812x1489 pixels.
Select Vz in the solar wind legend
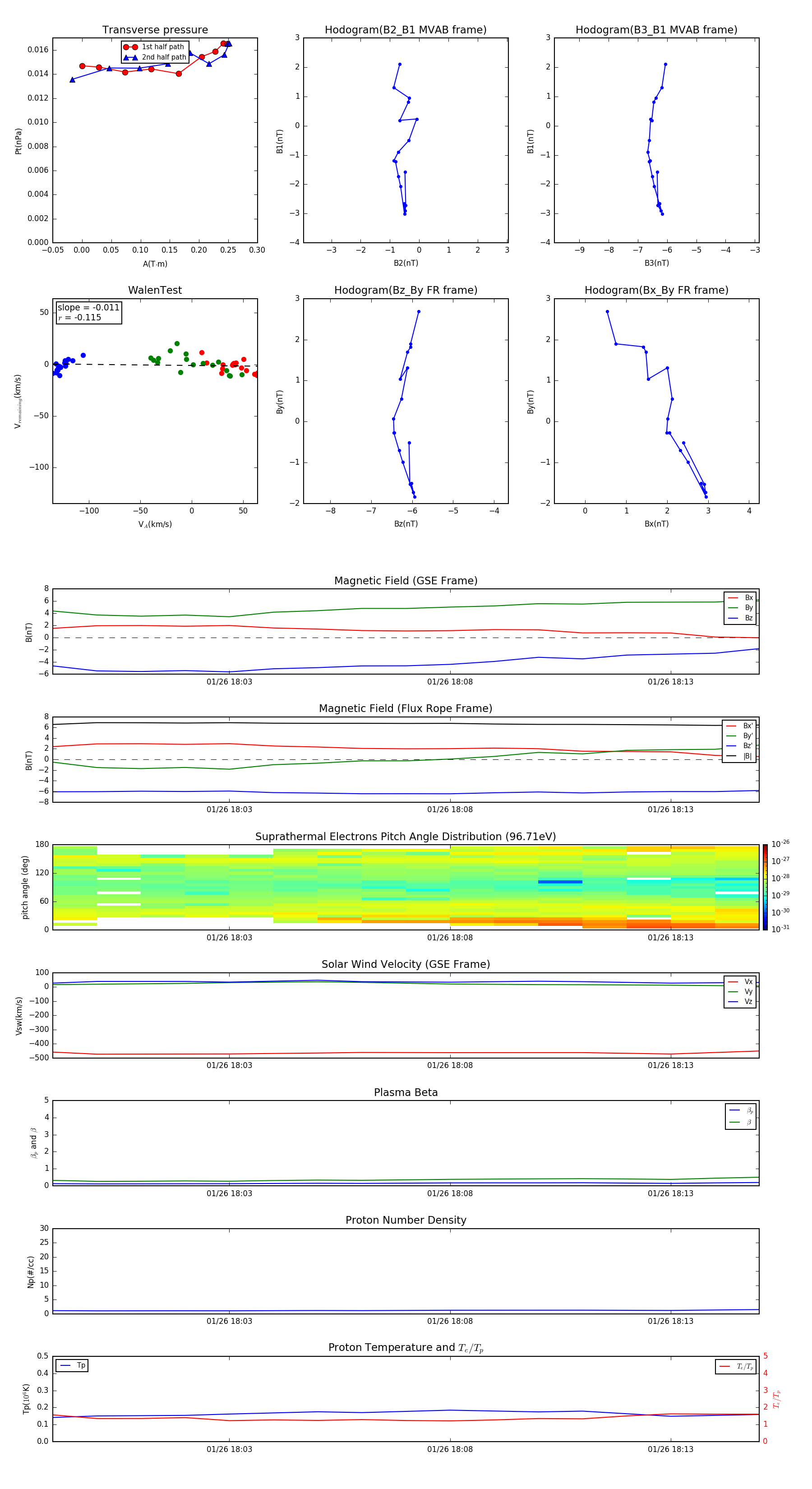[740, 1002]
